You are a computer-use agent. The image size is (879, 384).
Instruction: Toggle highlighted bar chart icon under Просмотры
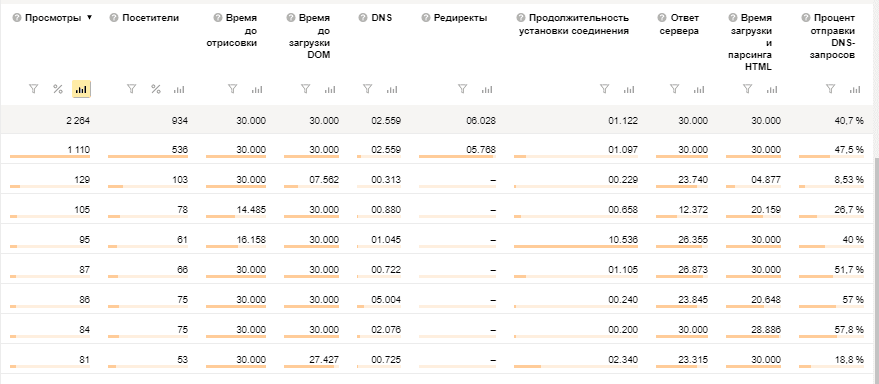[x=81, y=89]
